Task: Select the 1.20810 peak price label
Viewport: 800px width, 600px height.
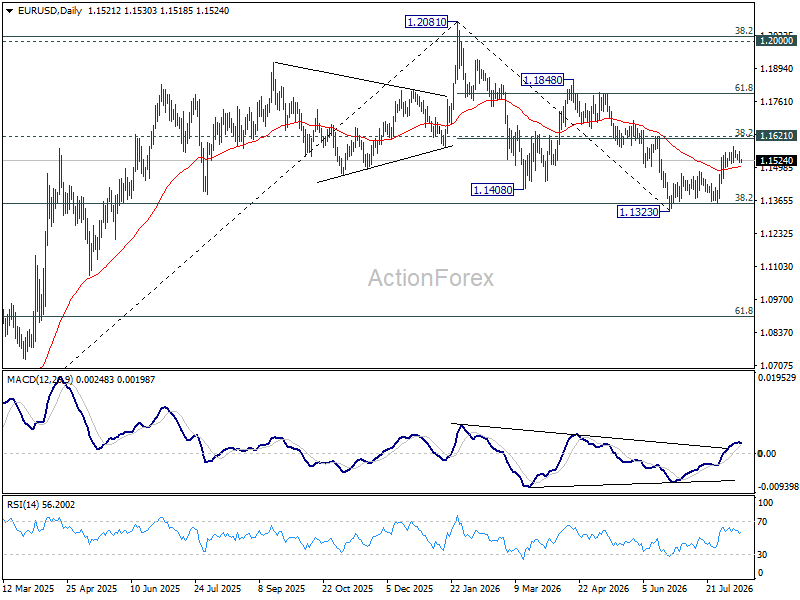Action: (x=426, y=22)
